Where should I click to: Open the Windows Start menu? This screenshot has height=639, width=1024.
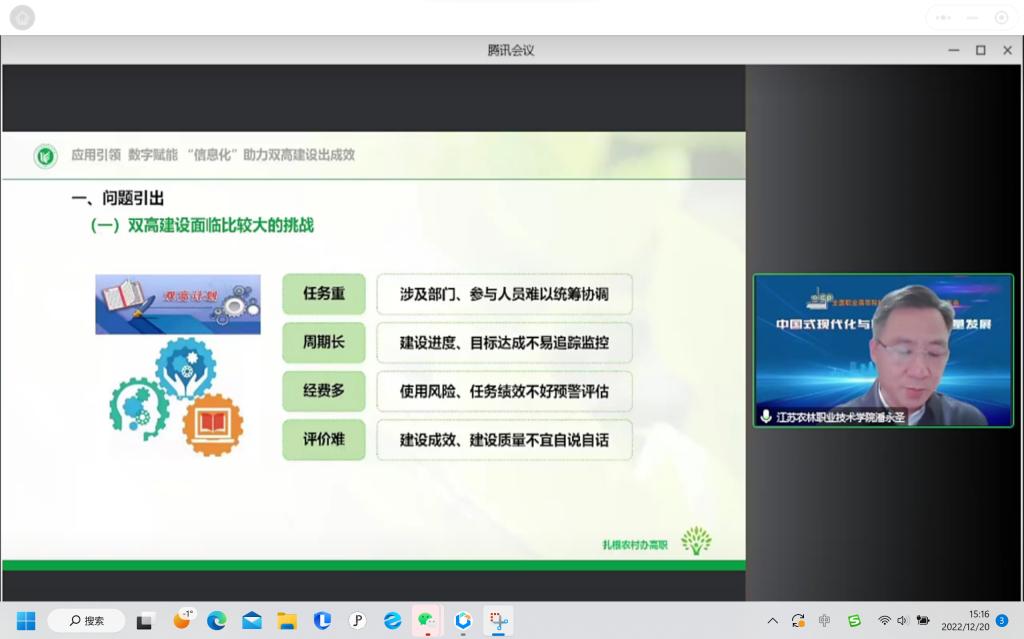pyautogui.click(x=26, y=621)
